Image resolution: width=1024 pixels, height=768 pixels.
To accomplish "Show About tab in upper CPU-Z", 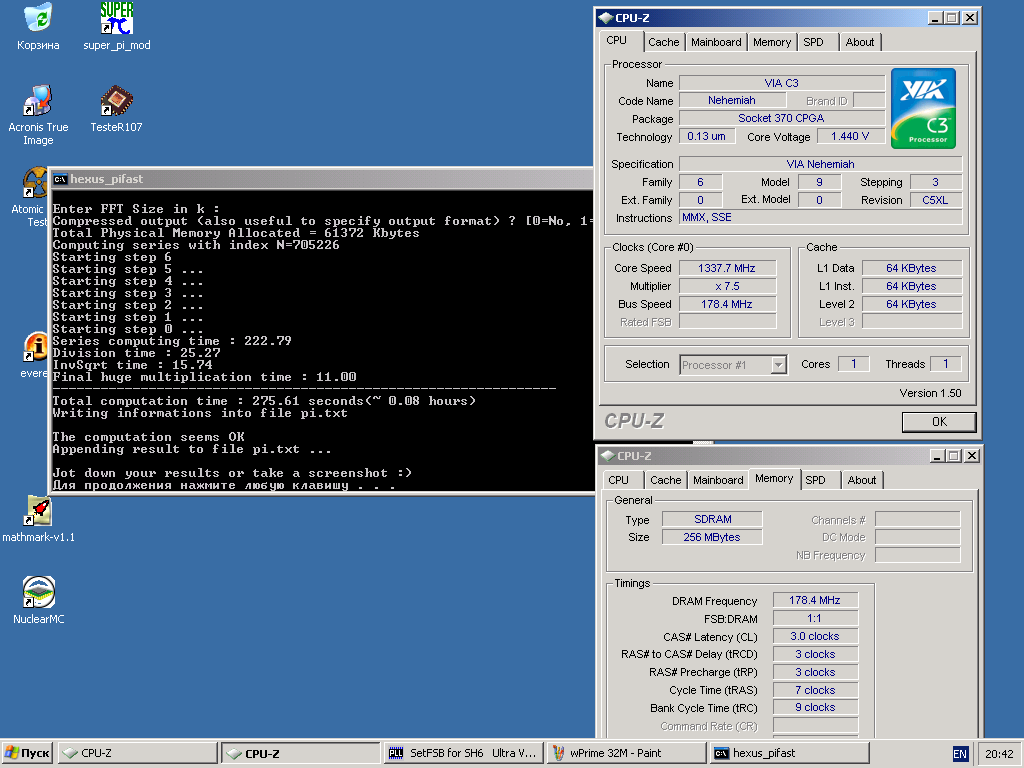I will (x=859, y=42).
